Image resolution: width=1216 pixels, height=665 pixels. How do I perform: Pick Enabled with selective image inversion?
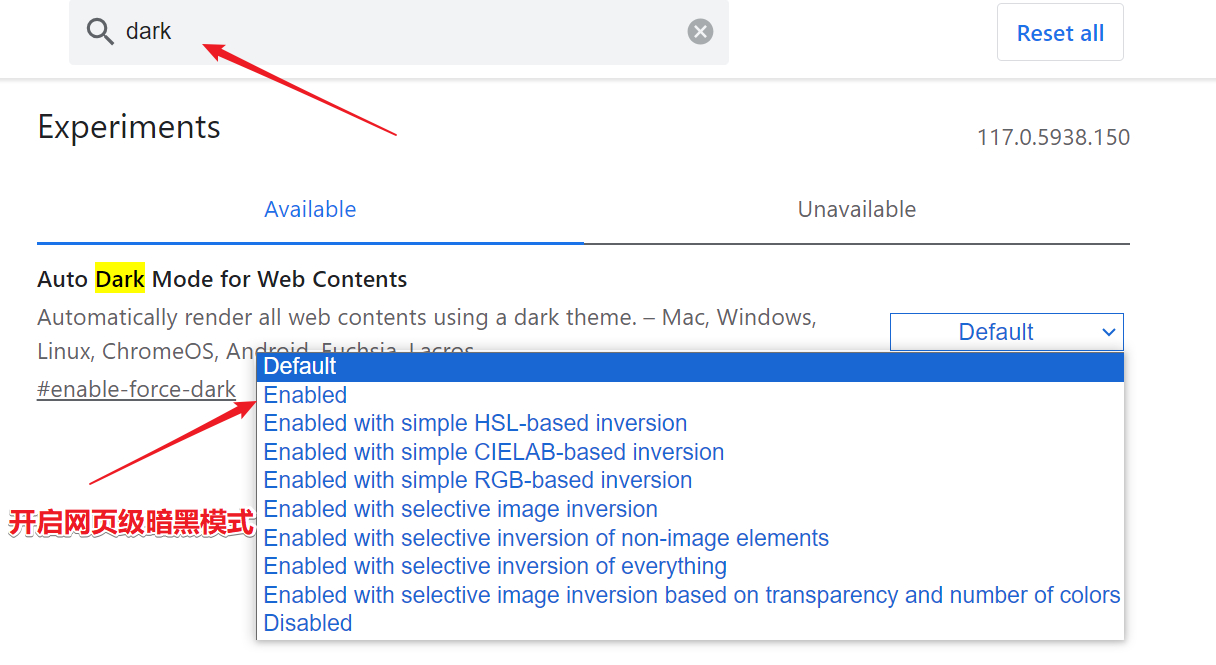pyautogui.click(x=690, y=509)
